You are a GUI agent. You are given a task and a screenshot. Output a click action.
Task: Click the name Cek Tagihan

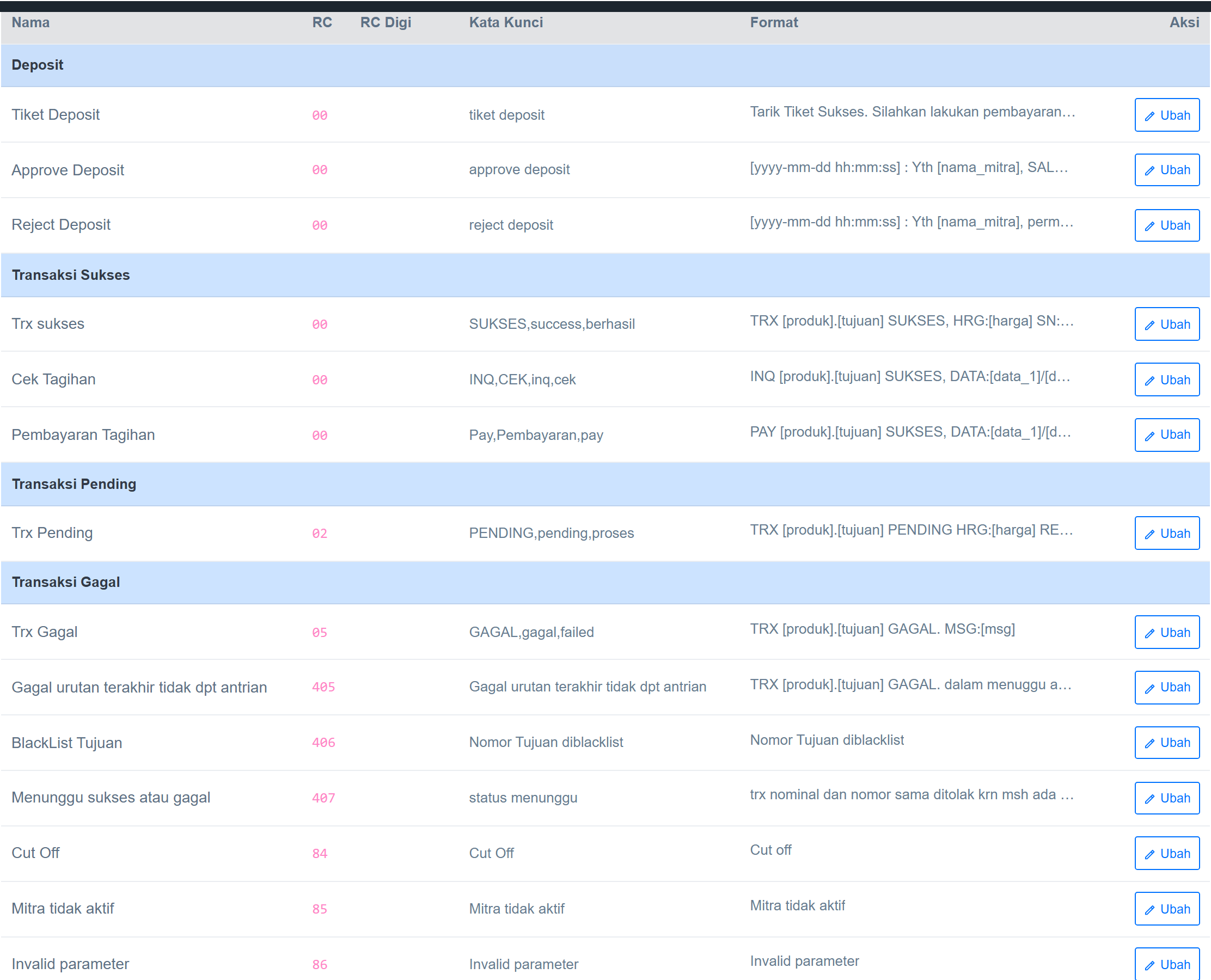(53, 379)
